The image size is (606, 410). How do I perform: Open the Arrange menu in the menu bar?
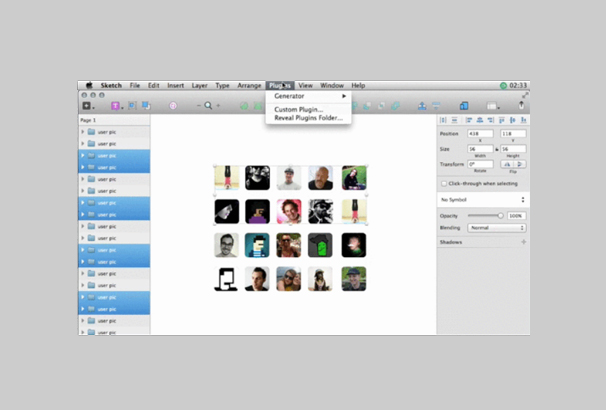(250, 86)
